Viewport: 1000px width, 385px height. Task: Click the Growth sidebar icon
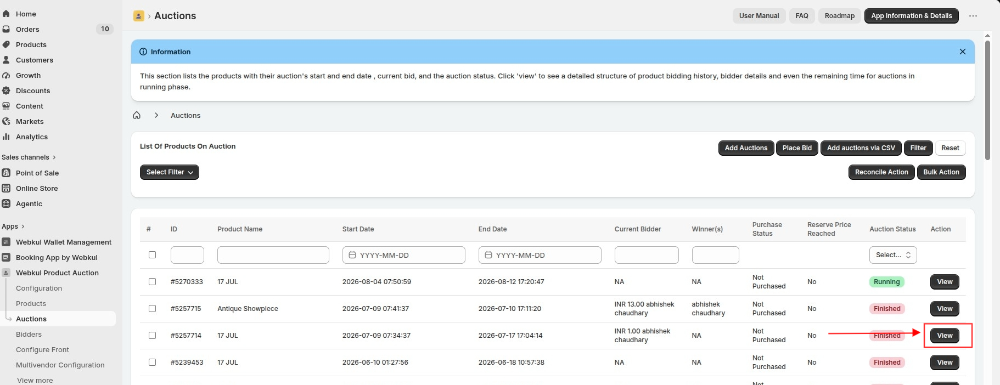(x=6, y=75)
